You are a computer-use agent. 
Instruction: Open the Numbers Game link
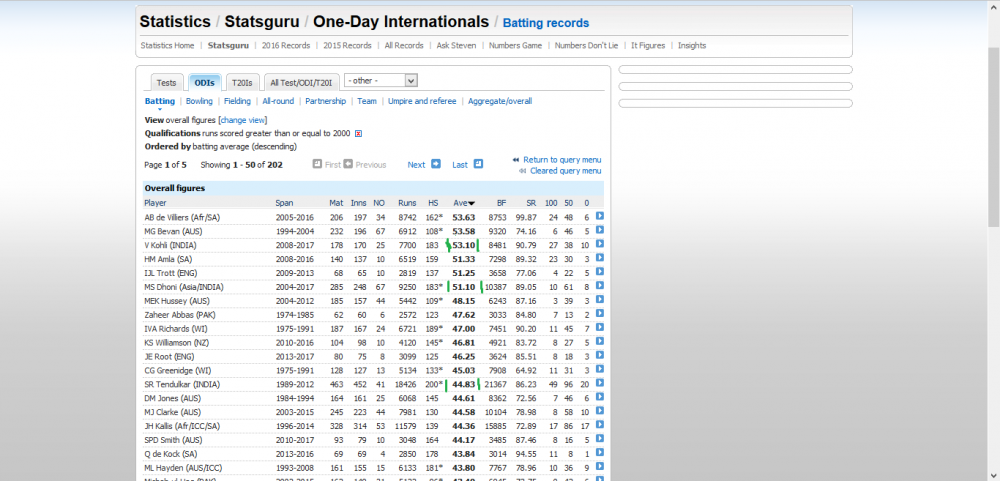pos(515,45)
